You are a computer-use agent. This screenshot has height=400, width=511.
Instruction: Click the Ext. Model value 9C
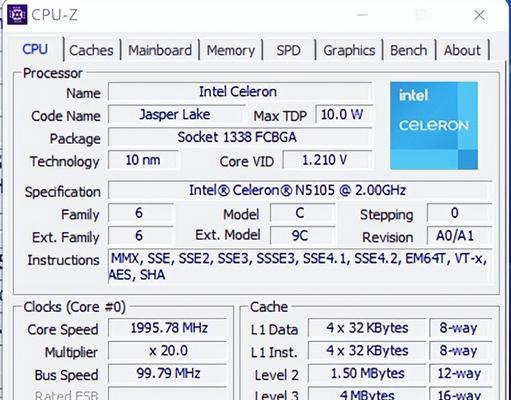point(302,236)
